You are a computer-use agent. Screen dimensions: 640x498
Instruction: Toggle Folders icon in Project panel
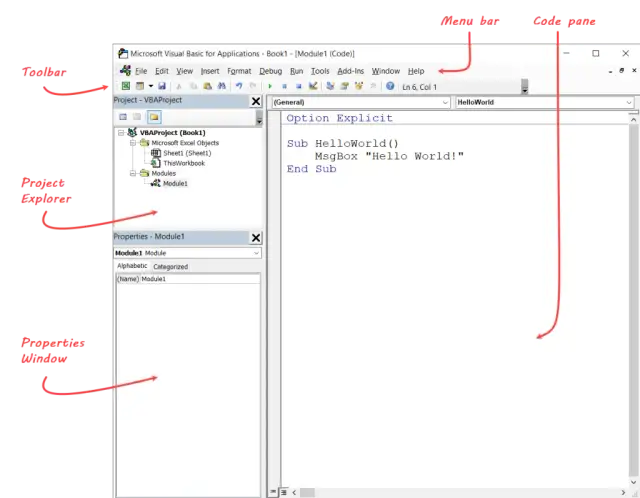point(154,117)
